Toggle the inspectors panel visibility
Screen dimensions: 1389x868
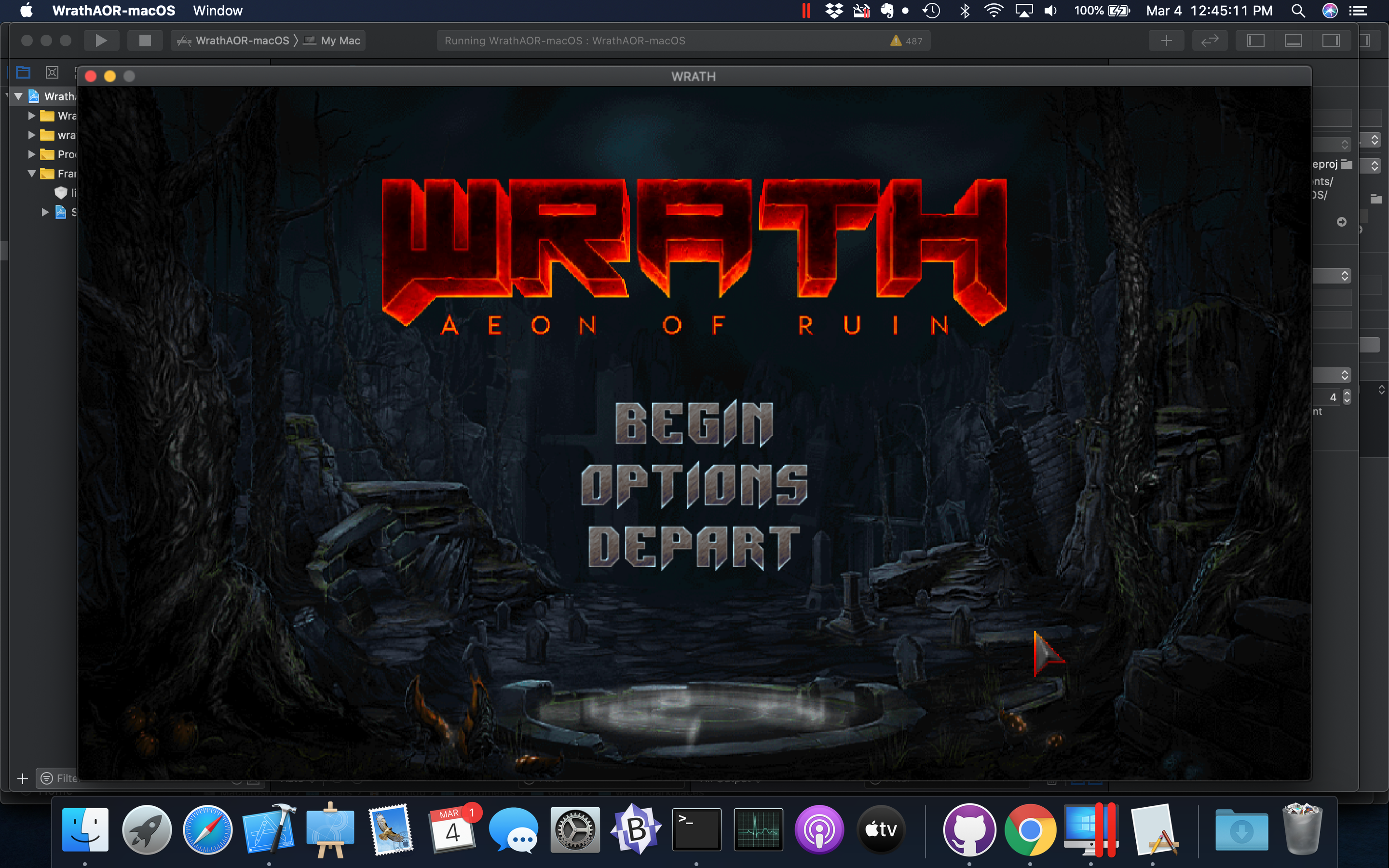tap(1331, 41)
